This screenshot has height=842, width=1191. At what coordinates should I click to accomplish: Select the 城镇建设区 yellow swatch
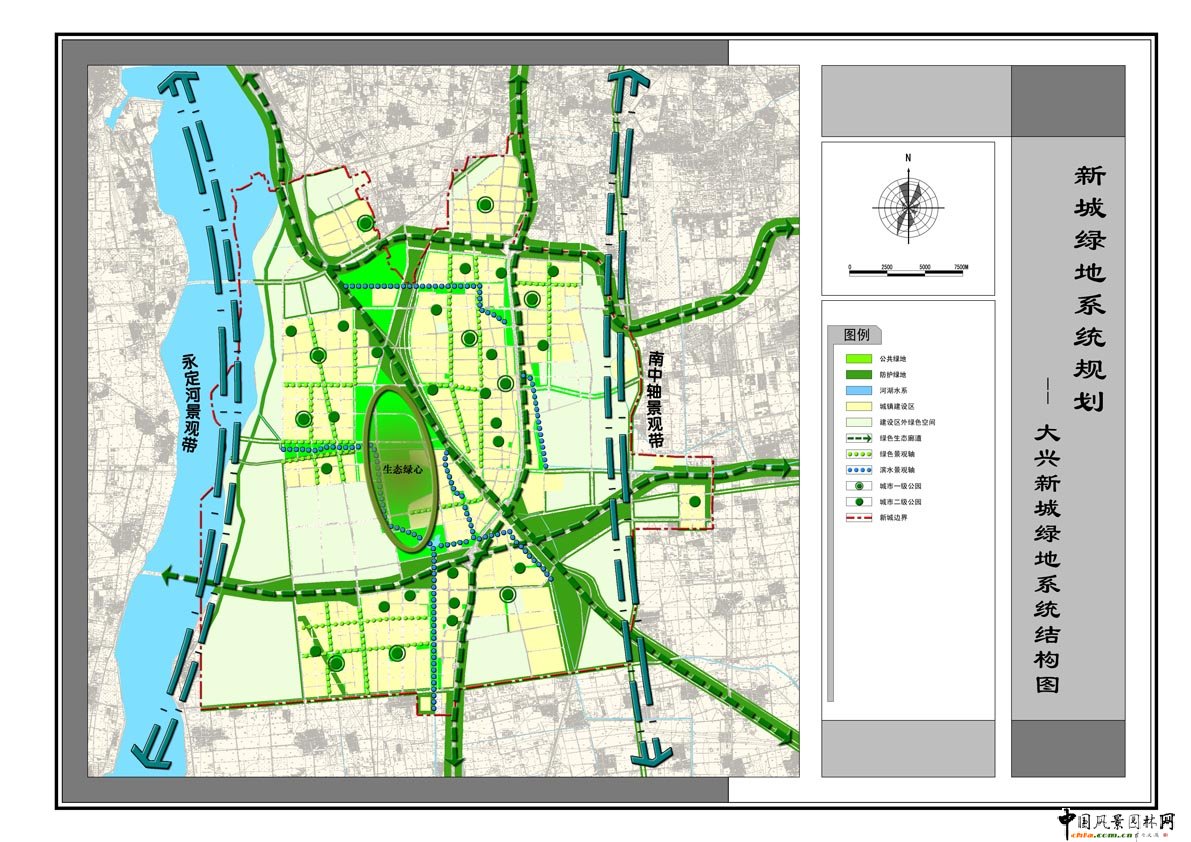860,406
